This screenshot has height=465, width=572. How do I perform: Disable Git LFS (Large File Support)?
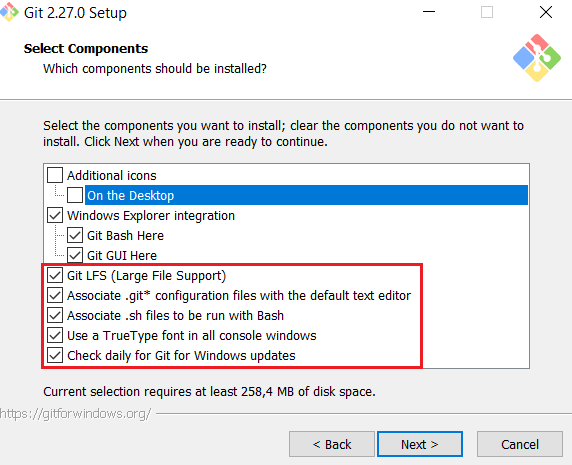(55, 275)
